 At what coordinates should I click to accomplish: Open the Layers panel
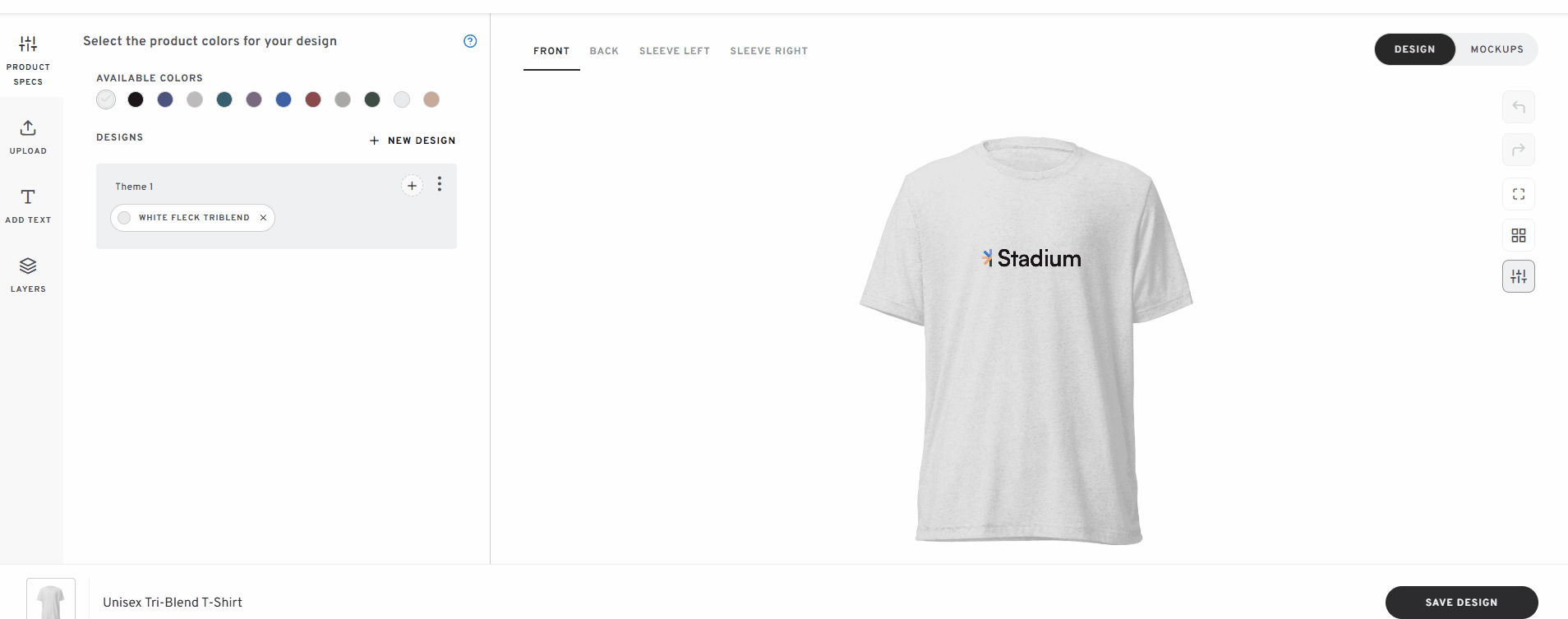[x=28, y=275]
